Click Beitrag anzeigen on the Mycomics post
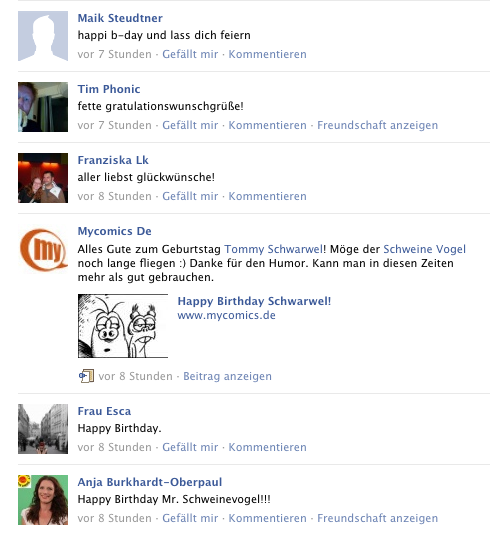The width and height of the screenshot is (490, 534). [227, 376]
